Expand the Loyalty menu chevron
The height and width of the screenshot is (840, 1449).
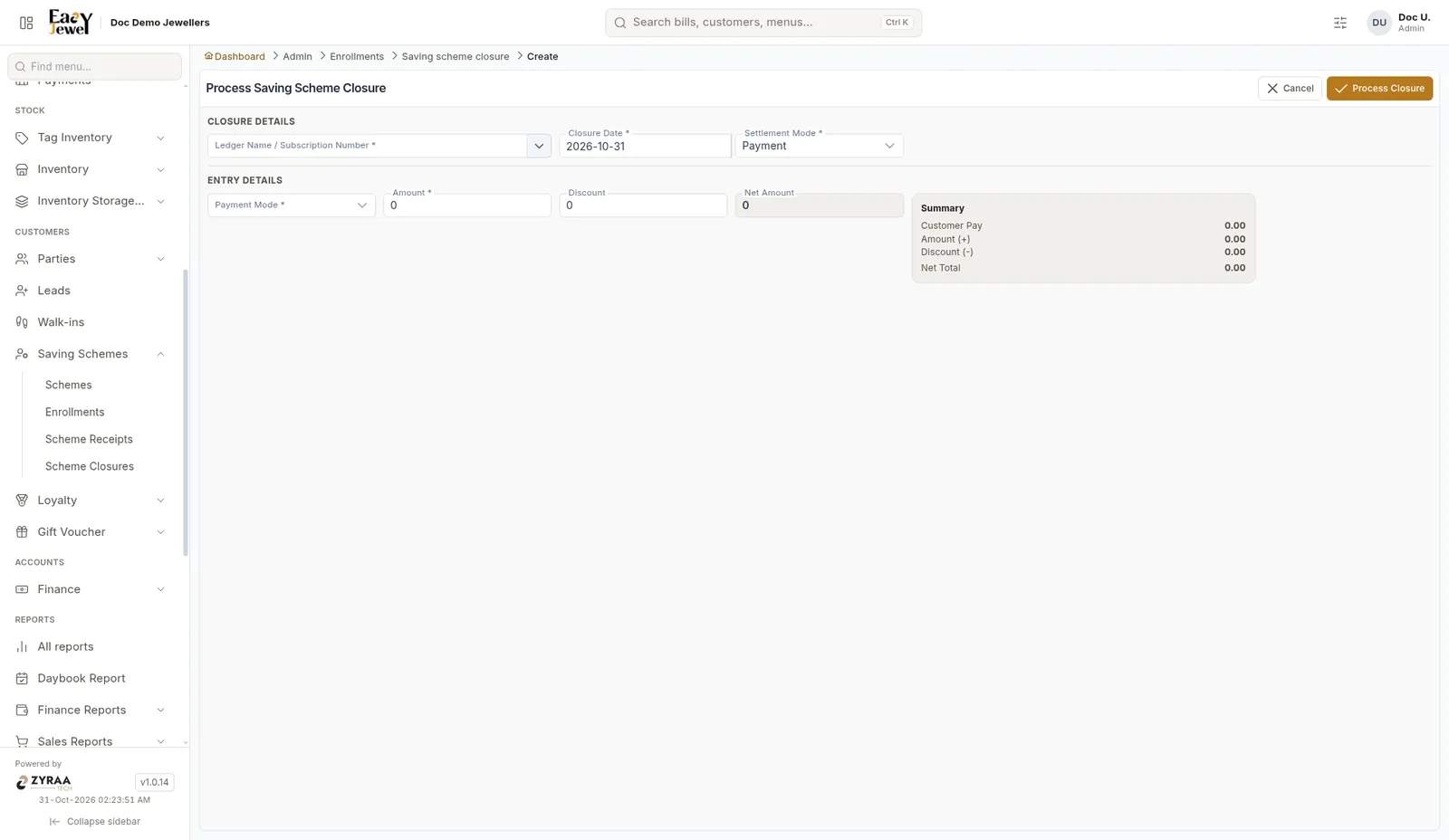pyautogui.click(x=160, y=501)
